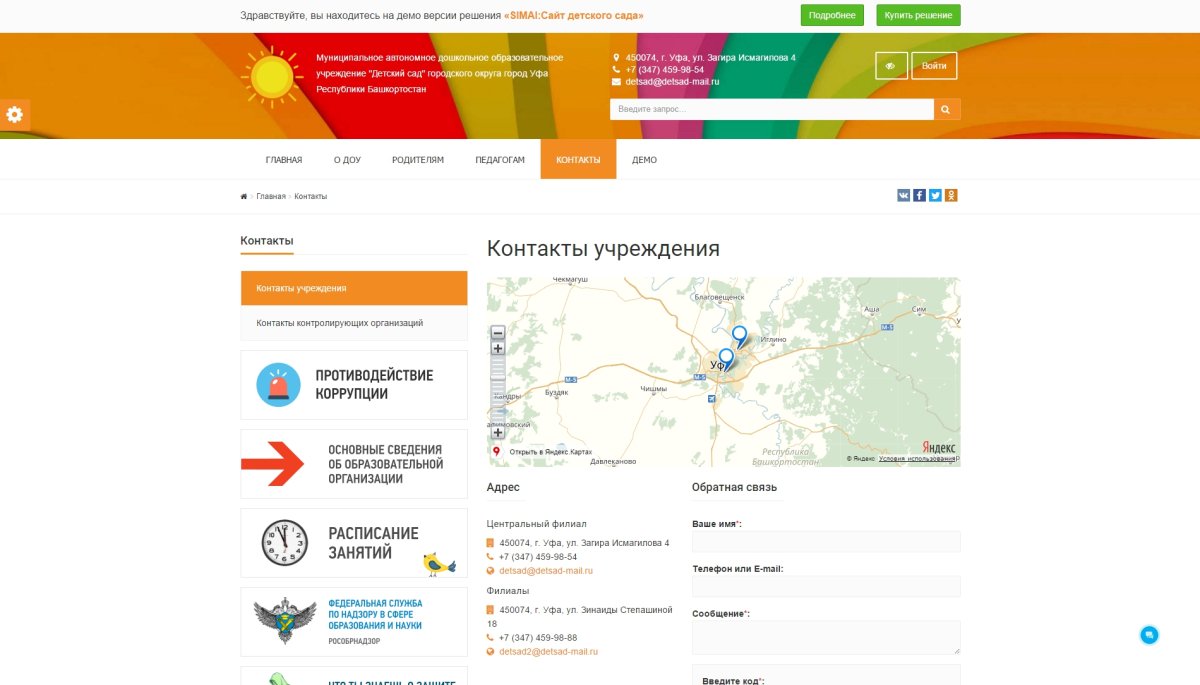Open the 'О ДОУ' navigation menu
Screen dimensions: 1200x685
point(346,158)
